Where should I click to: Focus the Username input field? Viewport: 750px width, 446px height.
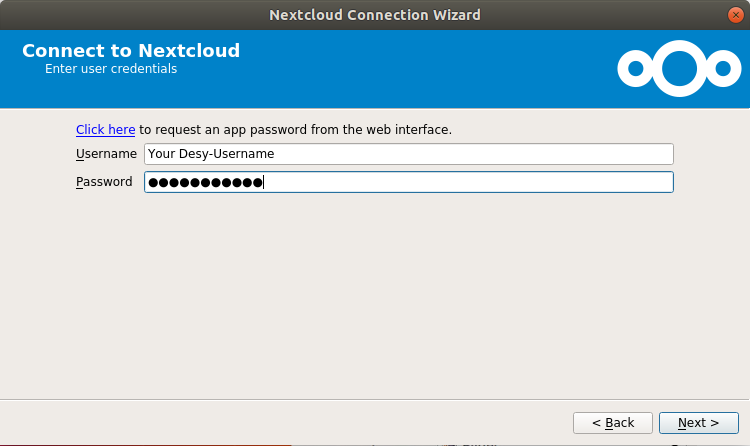point(408,154)
